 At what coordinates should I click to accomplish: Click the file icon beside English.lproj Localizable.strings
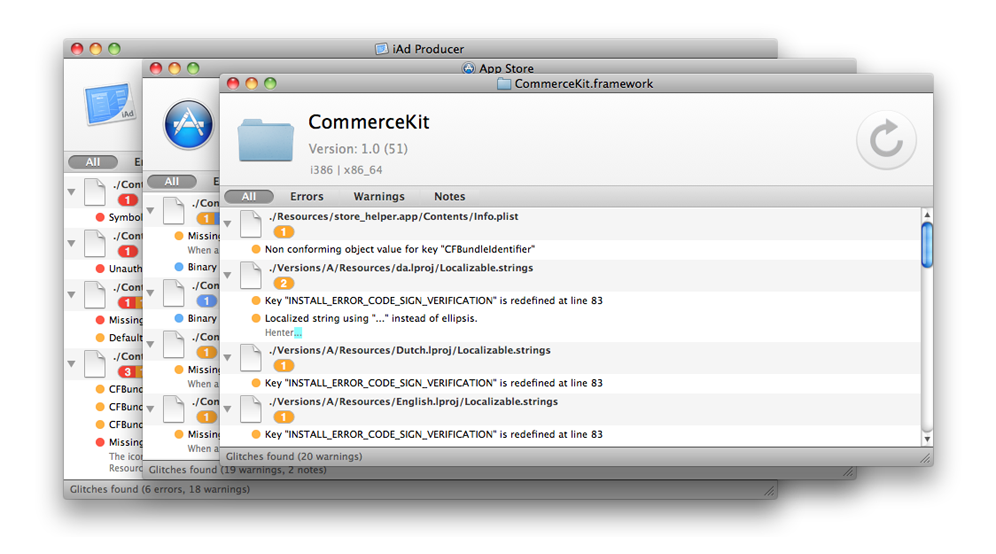click(x=250, y=410)
